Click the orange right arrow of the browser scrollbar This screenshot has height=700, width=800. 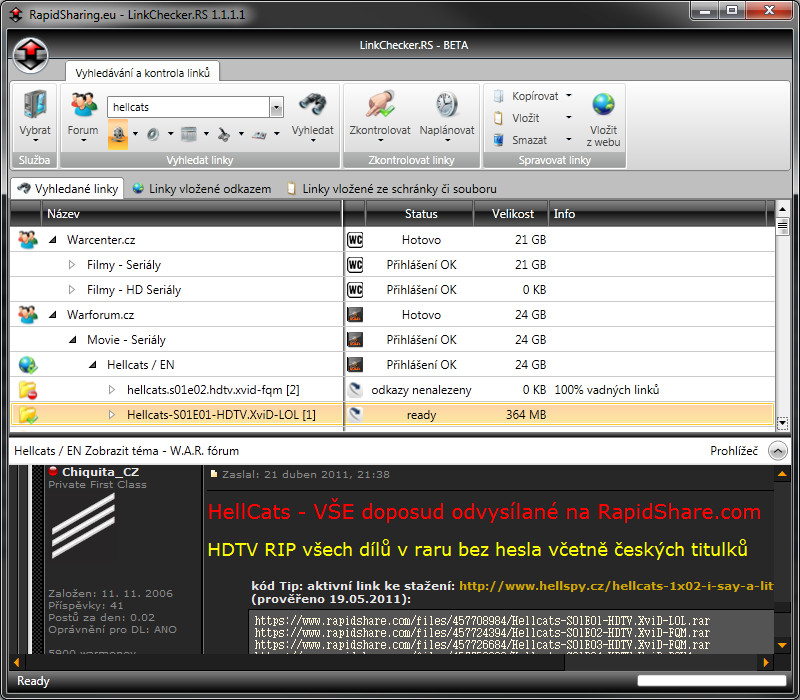(766, 662)
